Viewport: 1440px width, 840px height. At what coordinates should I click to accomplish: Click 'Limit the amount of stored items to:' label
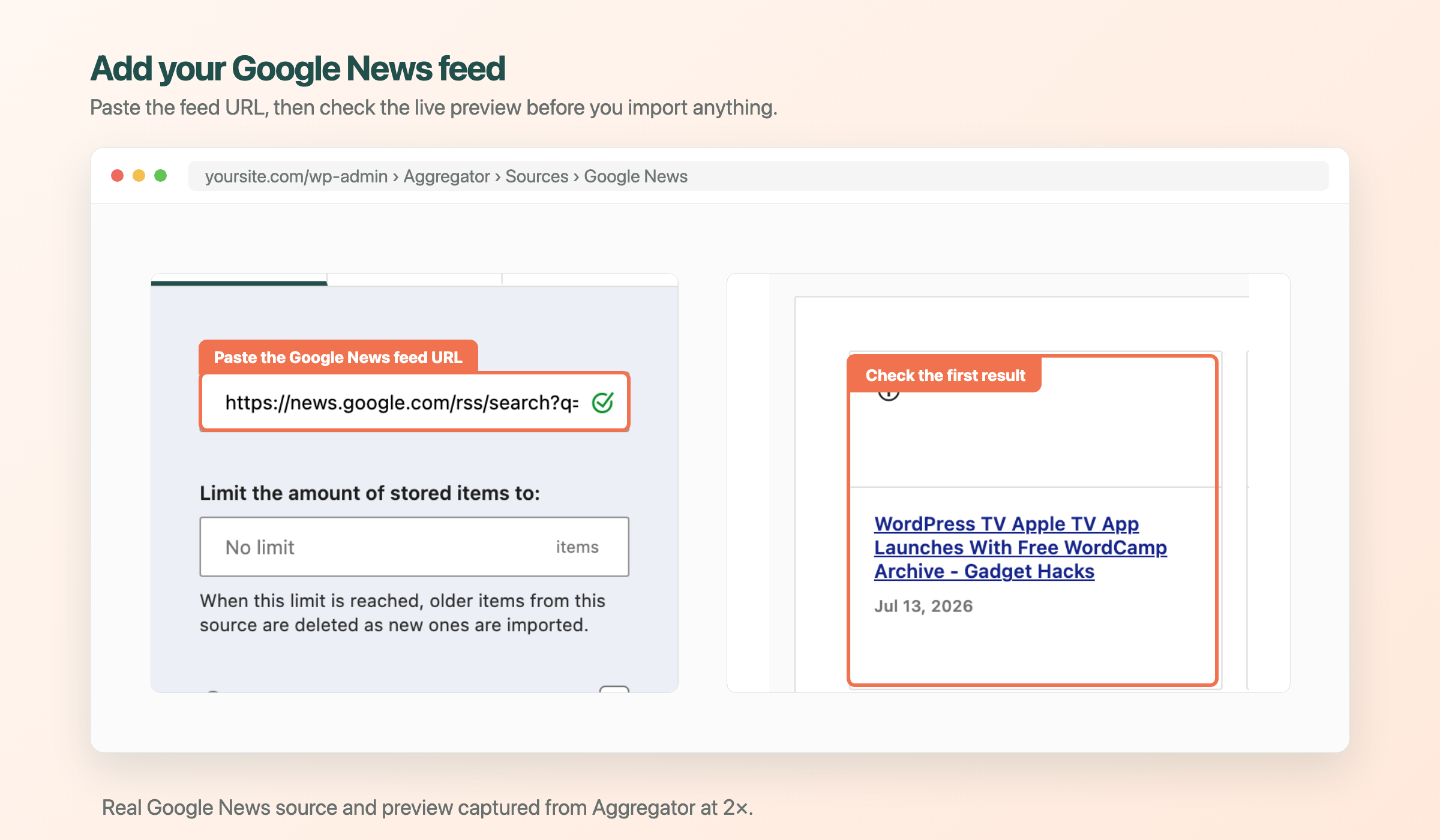tap(370, 493)
